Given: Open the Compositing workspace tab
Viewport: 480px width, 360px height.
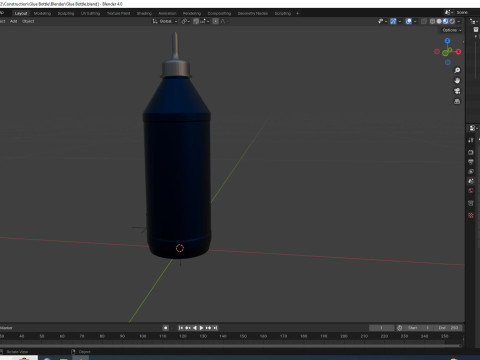Looking at the screenshot, I should coord(219,13).
